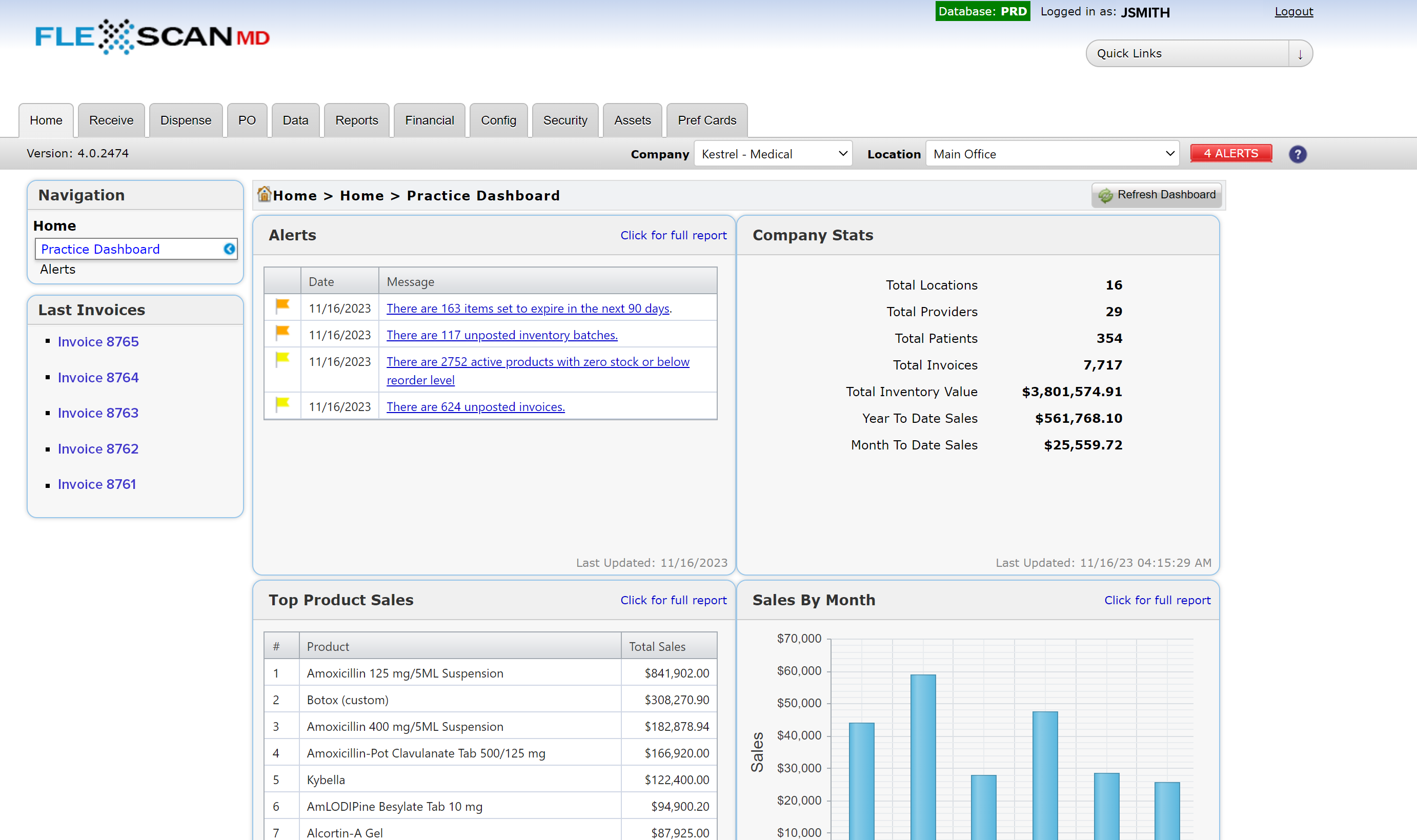Expand the Quick Links dropdown
The height and width of the screenshot is (840, 1417).
(x=1301, y=53)
